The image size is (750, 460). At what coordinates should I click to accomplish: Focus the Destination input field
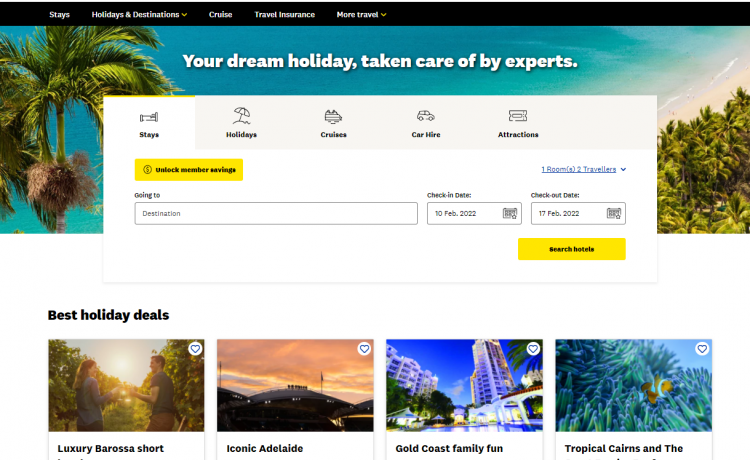click(x=276, y=213)
